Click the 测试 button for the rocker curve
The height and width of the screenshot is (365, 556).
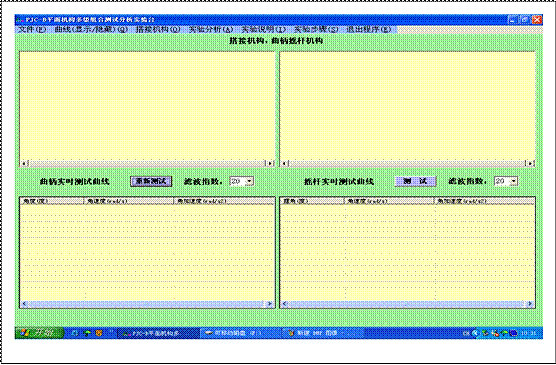(415, 181)
